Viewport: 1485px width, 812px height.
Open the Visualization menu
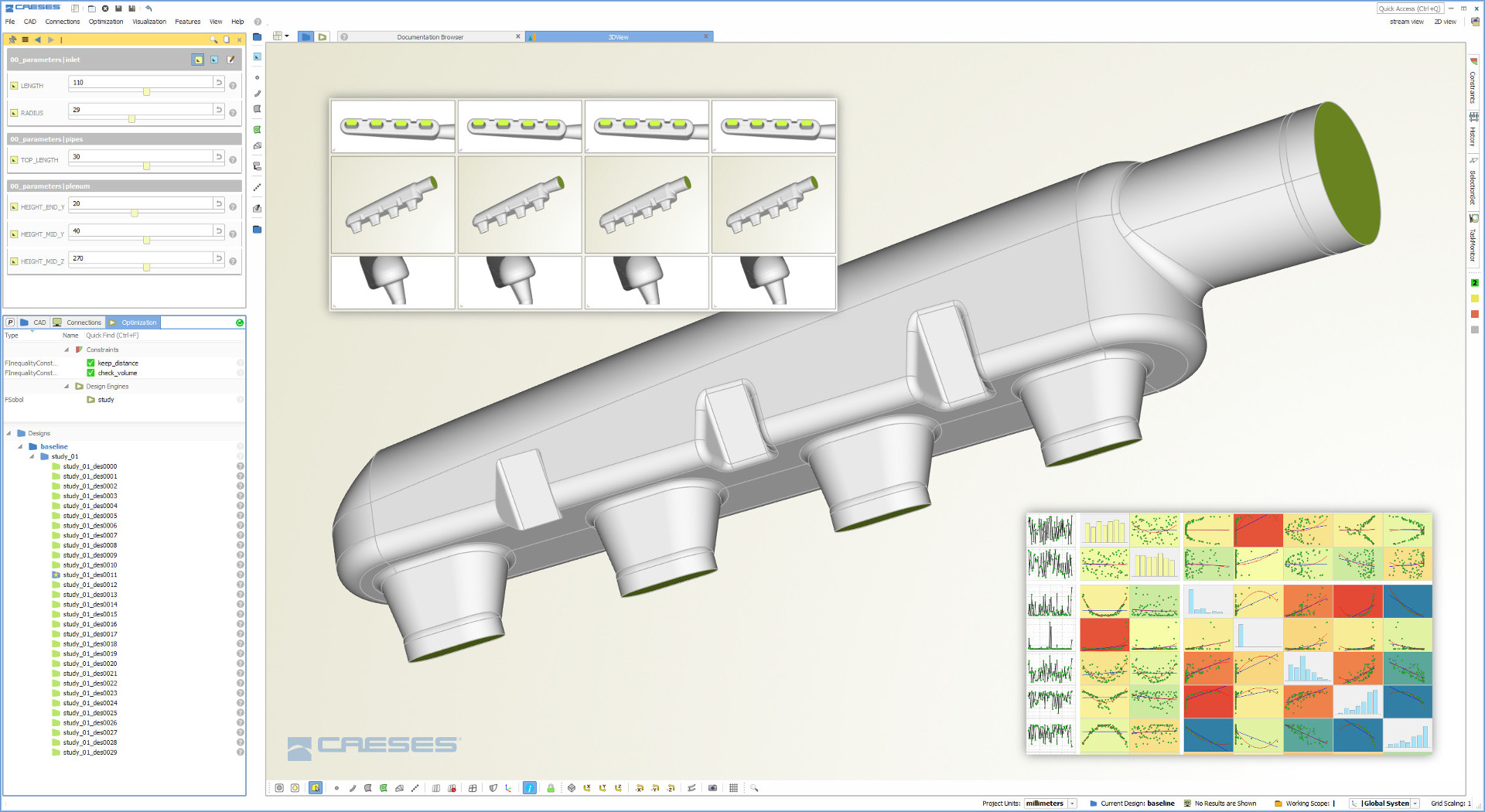[149, 22]
